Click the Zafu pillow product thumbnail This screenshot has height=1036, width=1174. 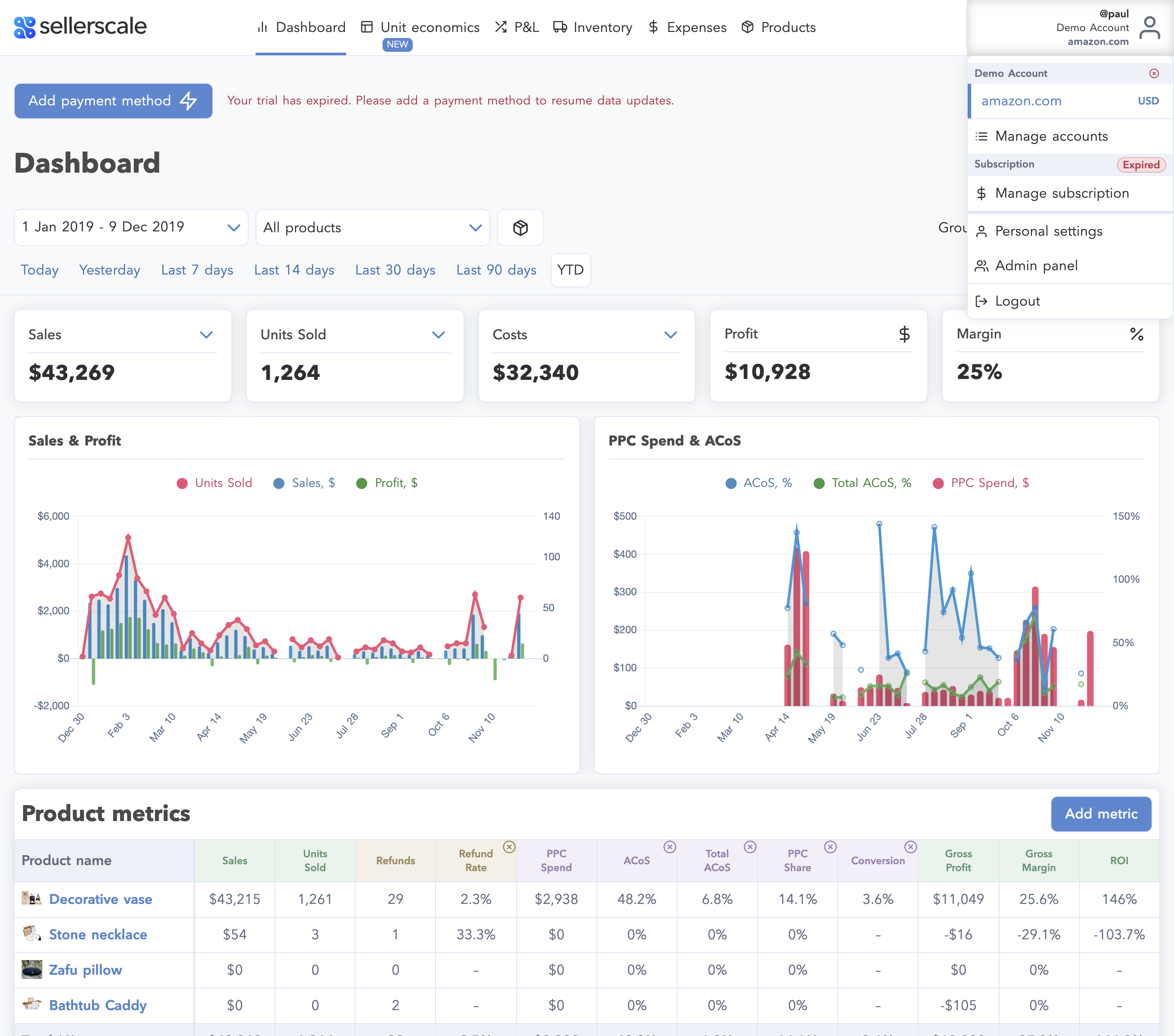pyautogui.click(x=32, y=970)
